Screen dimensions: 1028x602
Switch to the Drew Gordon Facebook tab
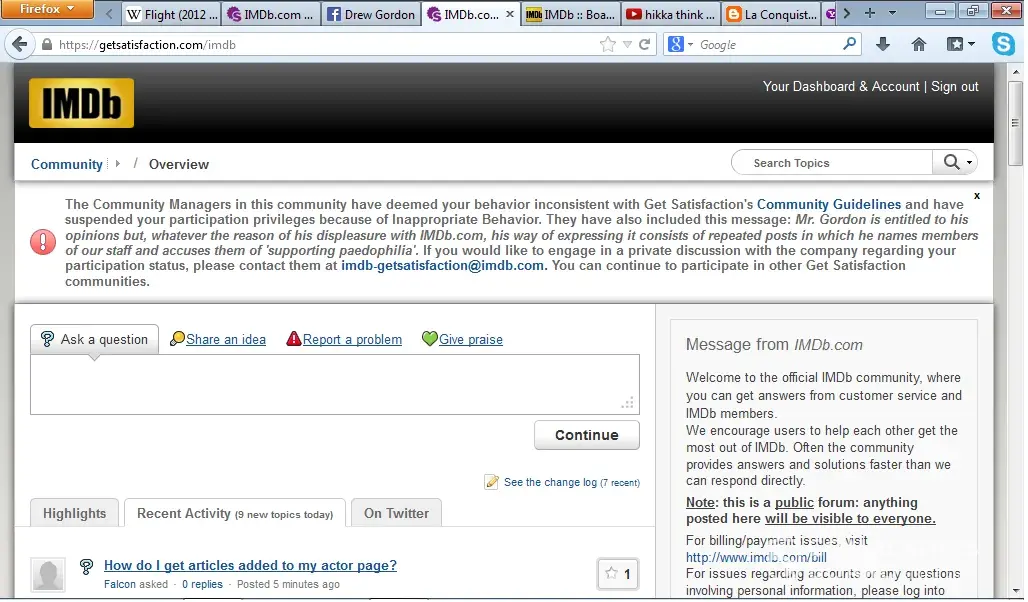371,14
